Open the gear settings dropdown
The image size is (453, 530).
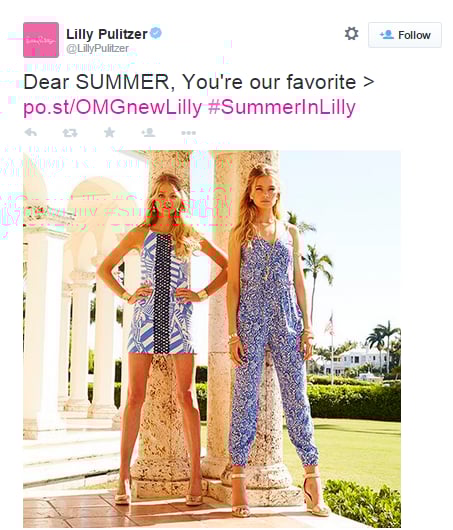tap(352, 34)
